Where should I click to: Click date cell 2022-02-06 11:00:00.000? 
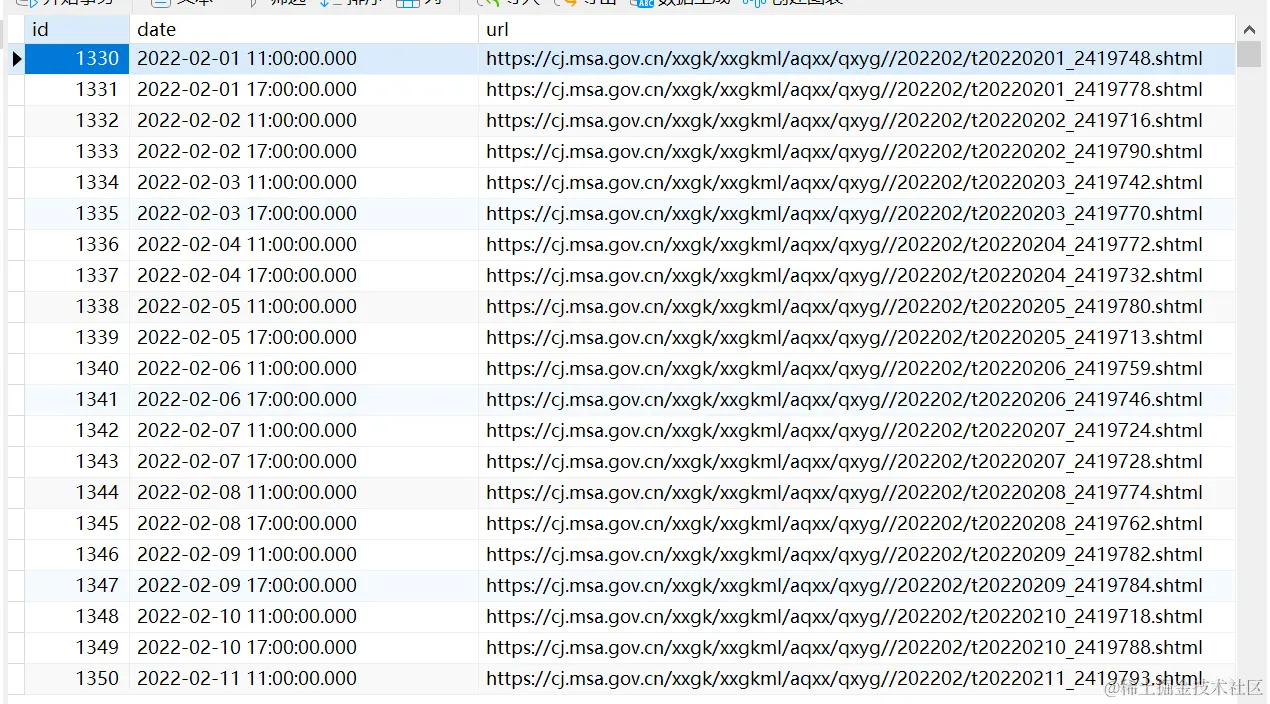pyautogui.click(x=304, y=369)
